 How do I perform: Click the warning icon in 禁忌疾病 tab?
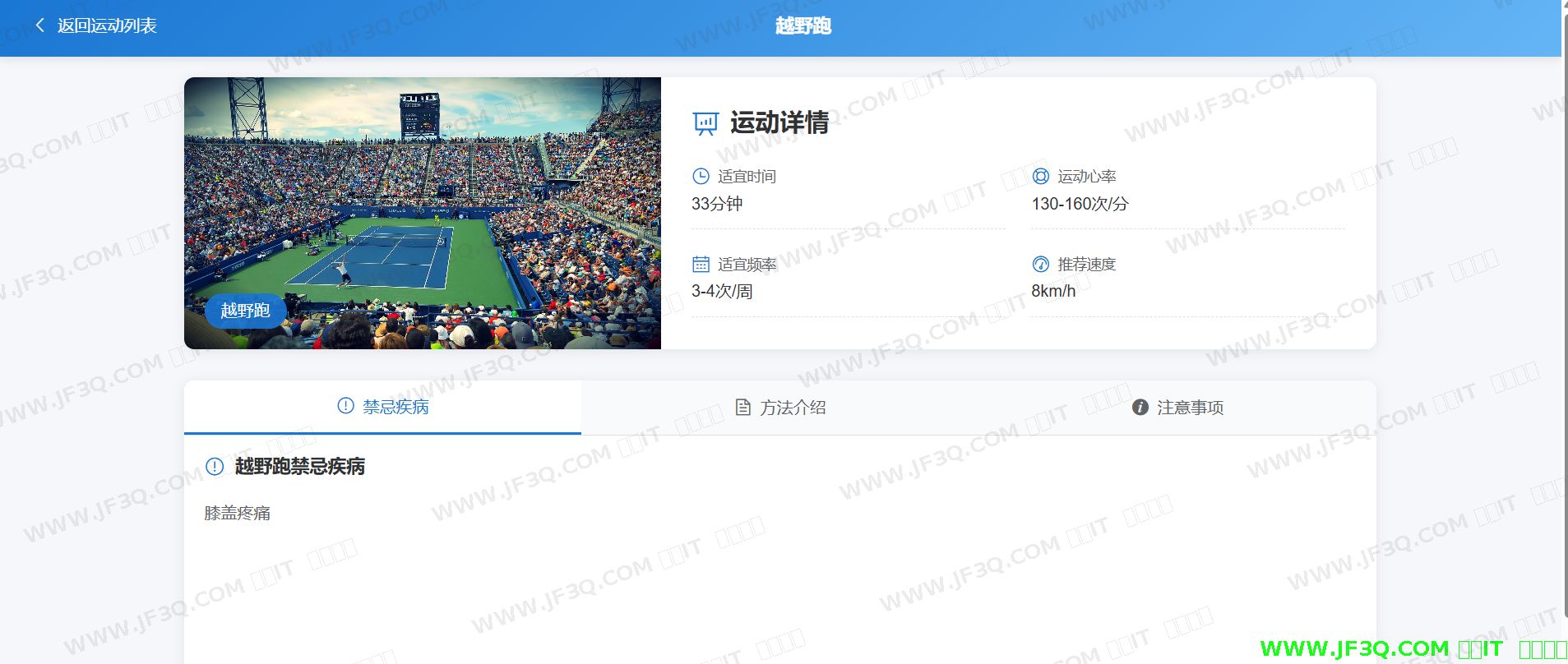coord(345,406)
